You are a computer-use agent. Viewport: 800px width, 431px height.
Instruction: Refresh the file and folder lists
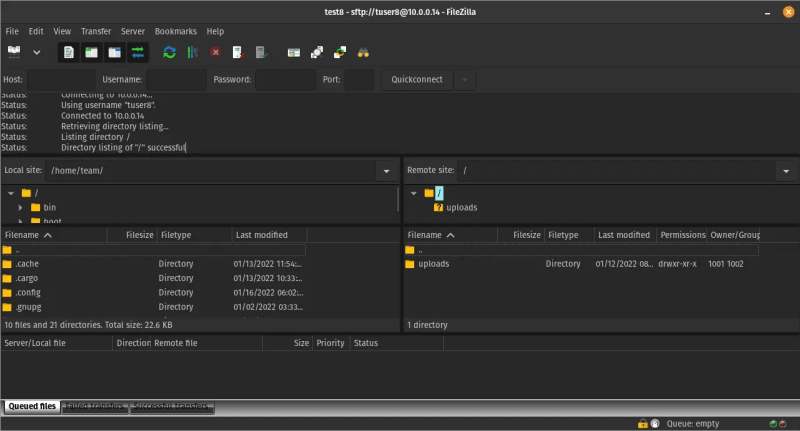coord(170,52)
